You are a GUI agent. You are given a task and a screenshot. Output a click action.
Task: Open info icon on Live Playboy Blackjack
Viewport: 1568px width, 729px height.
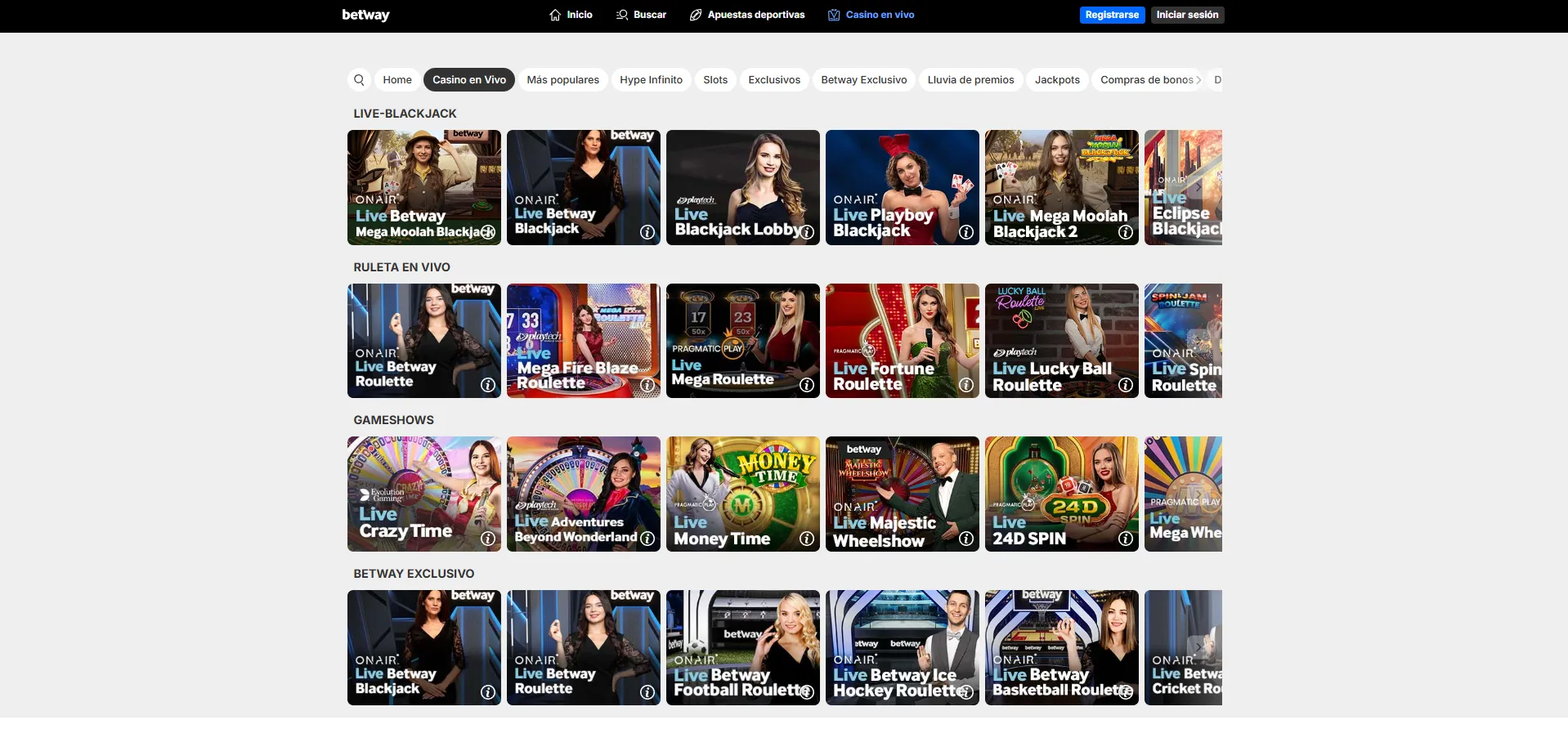tap(966, 232)
